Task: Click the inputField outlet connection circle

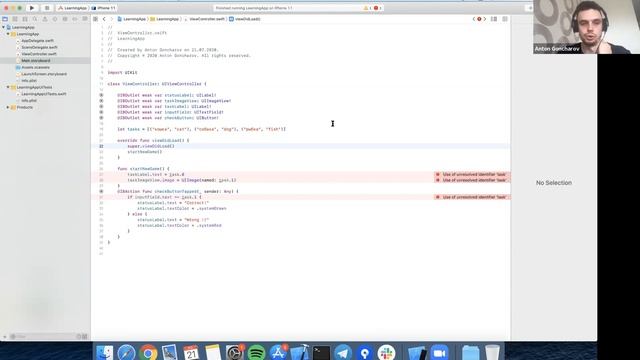Action: pos(101,112)
